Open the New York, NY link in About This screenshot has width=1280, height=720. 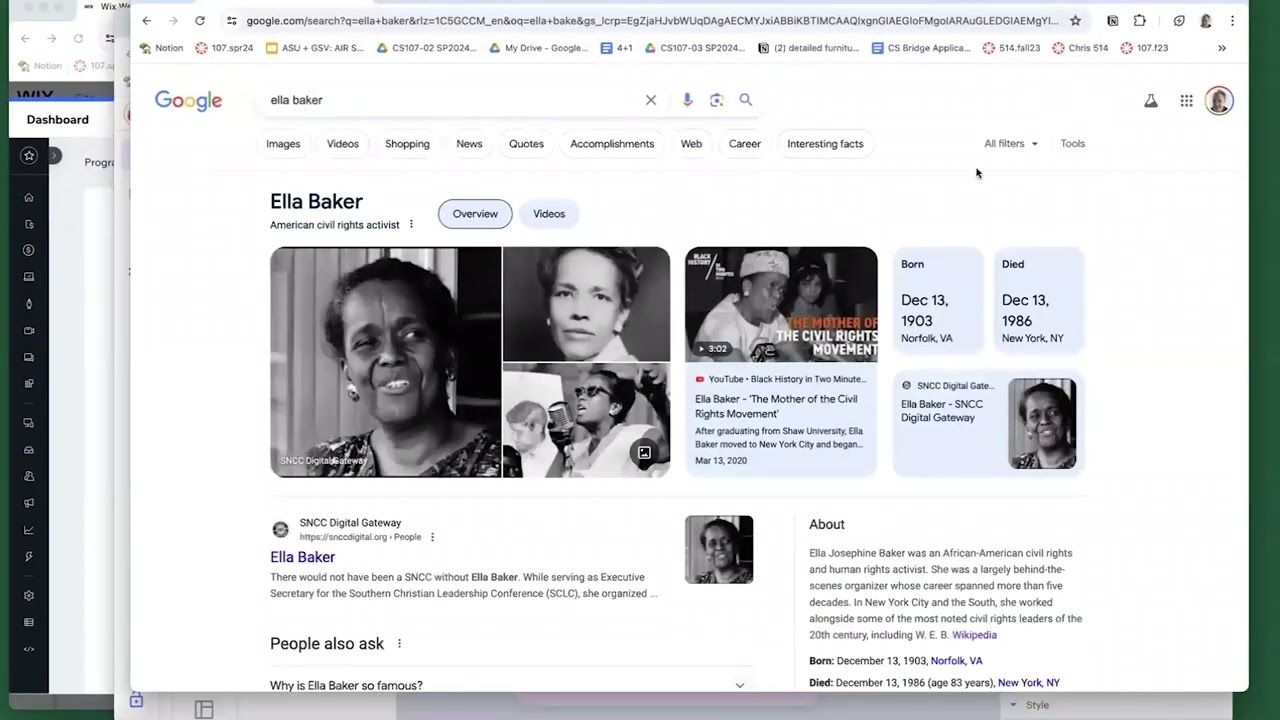click(x=1029, y=683)
